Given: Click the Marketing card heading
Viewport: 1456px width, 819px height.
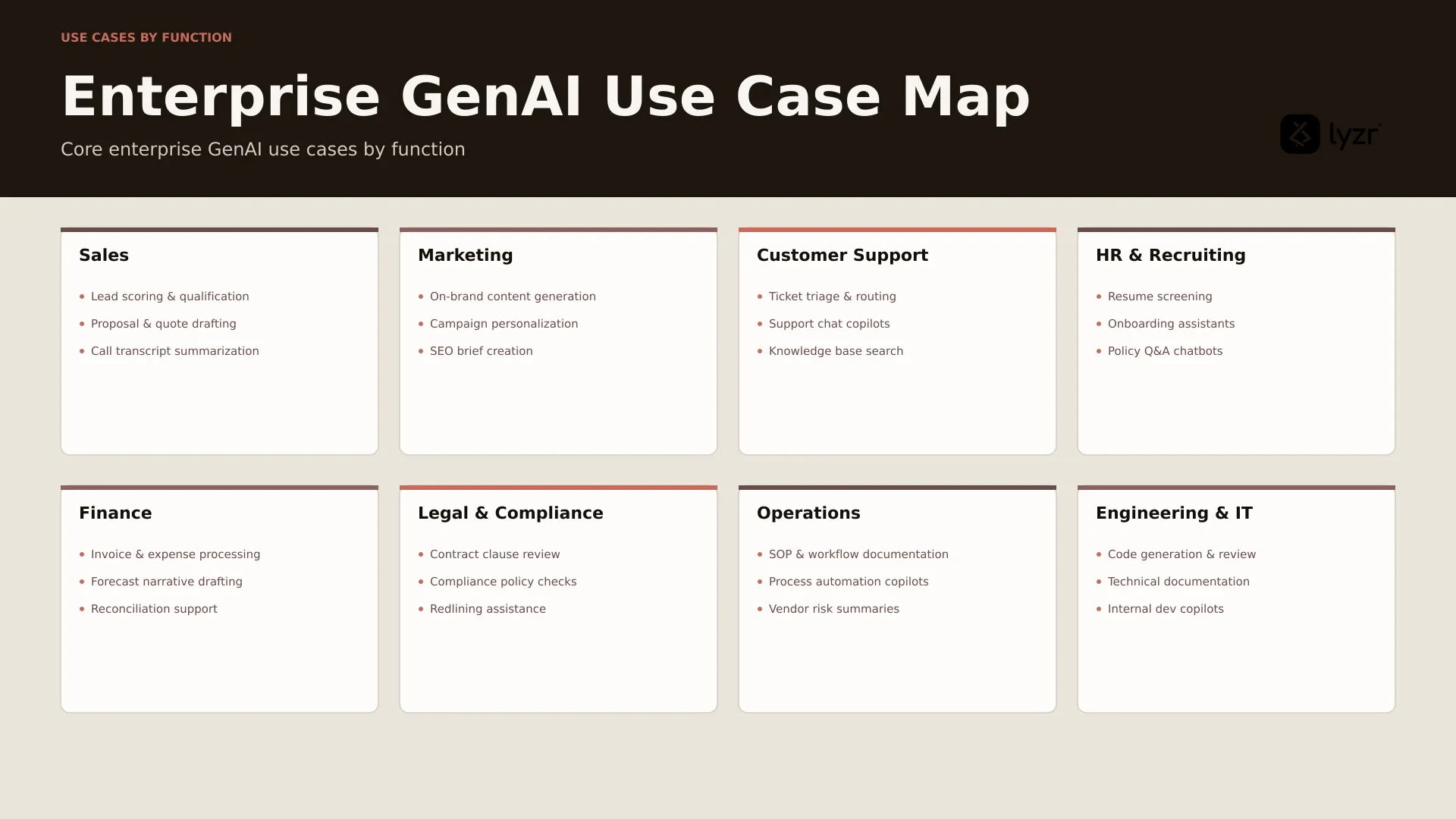Looking at the screenshot, I should click(x=466, y=255).
